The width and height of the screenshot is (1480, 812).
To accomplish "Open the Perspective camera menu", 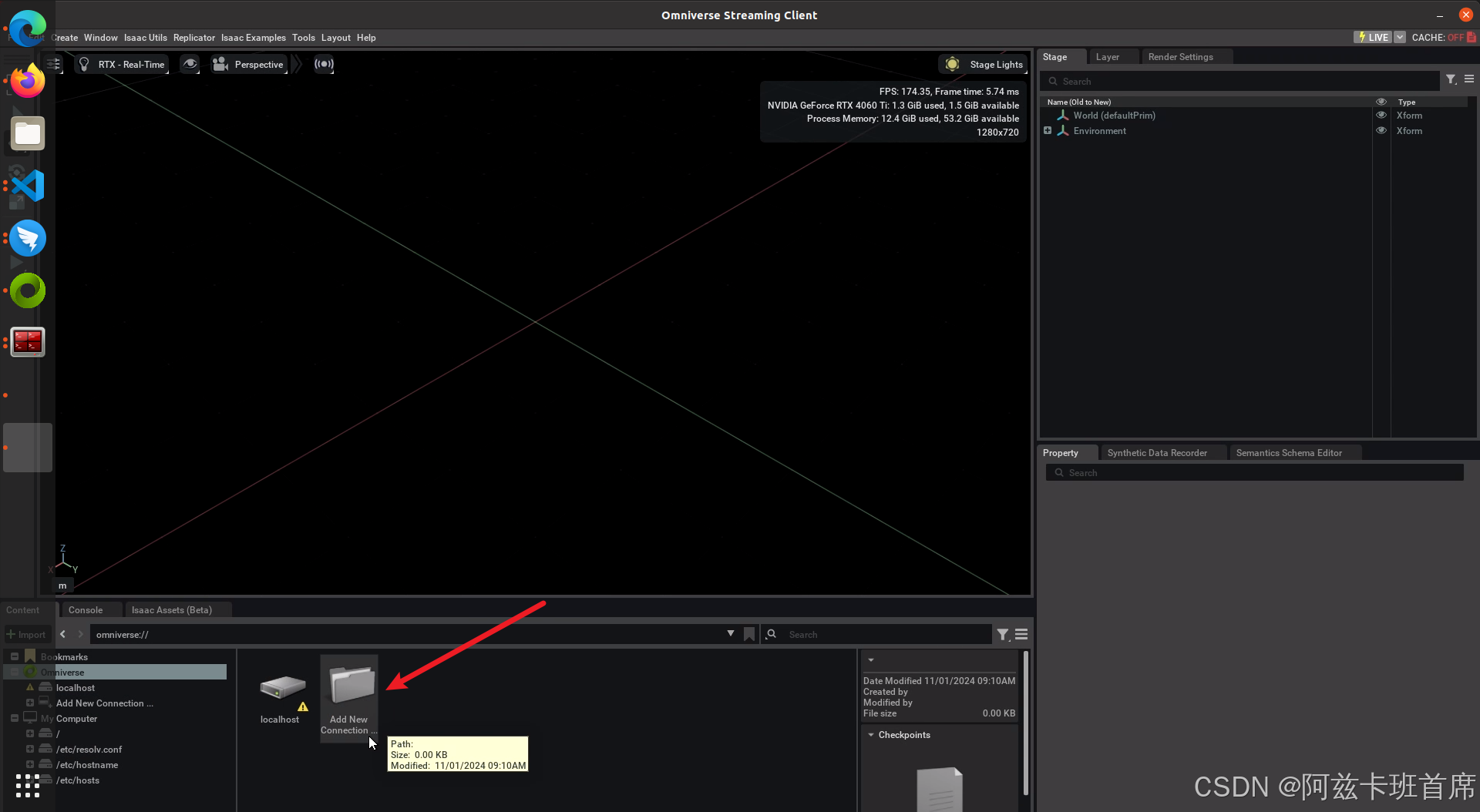I will 249,64.
